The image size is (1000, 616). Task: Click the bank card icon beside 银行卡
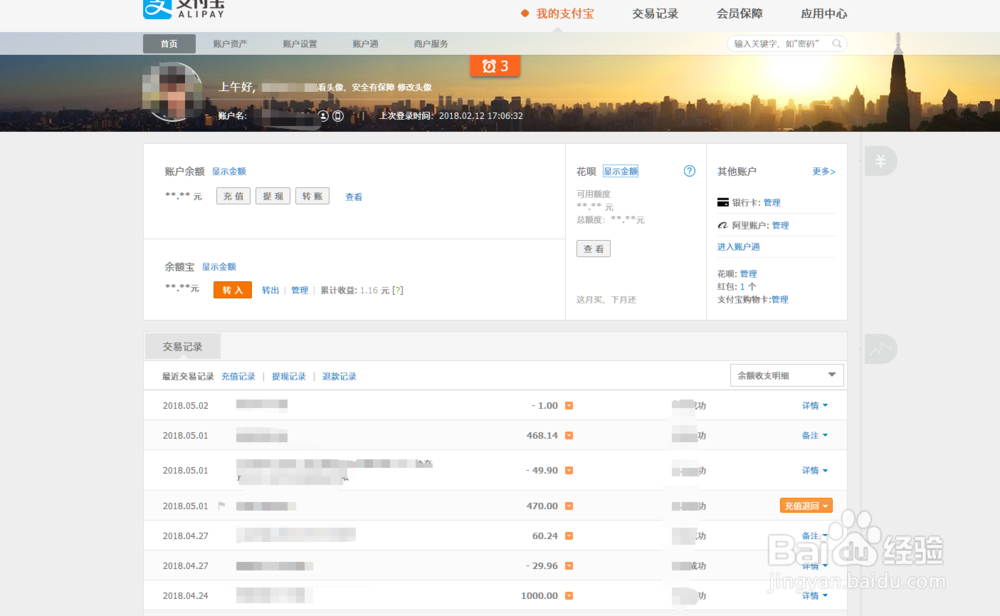(x=722, y=201)
